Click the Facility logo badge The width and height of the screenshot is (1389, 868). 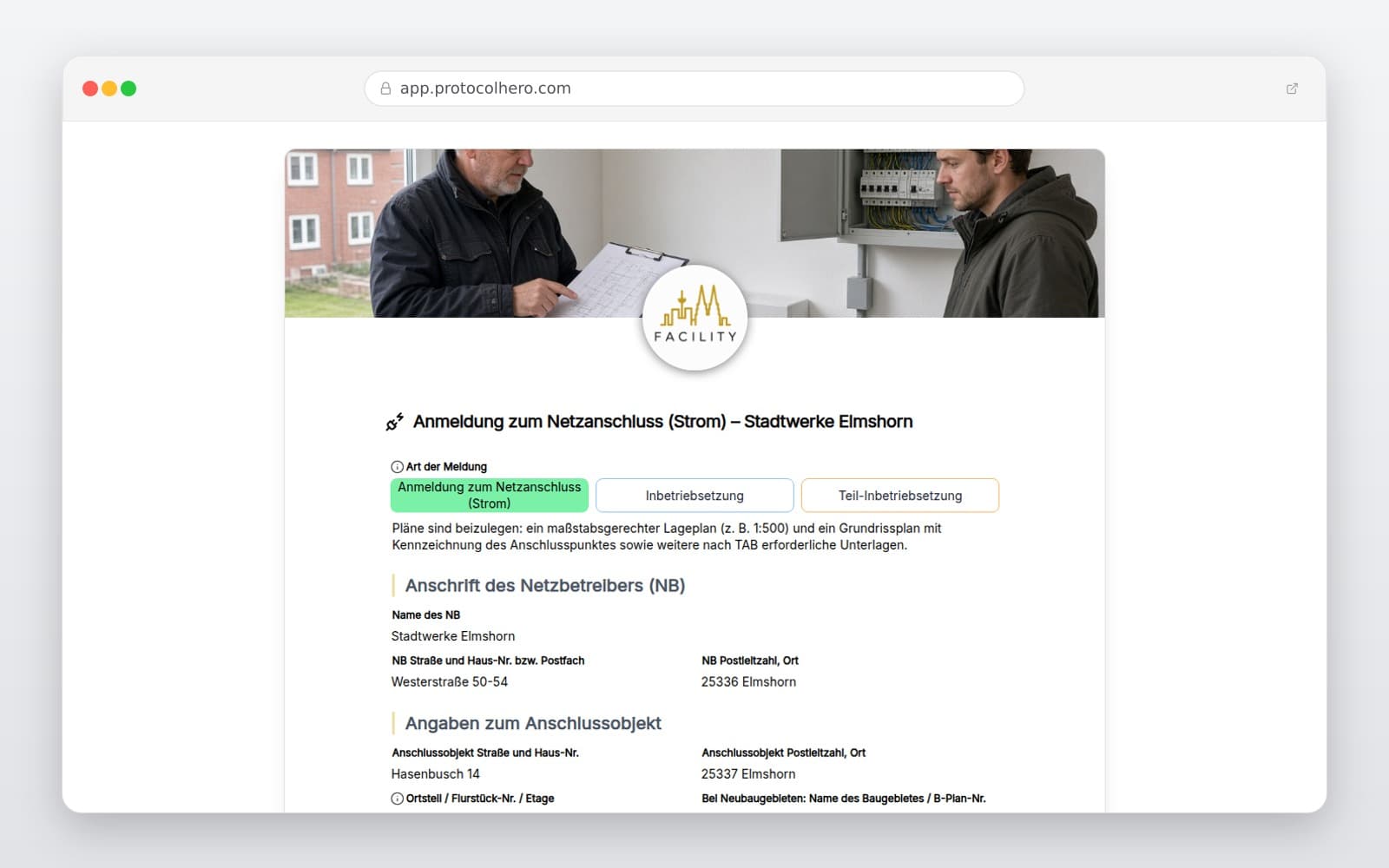point(694,319)
